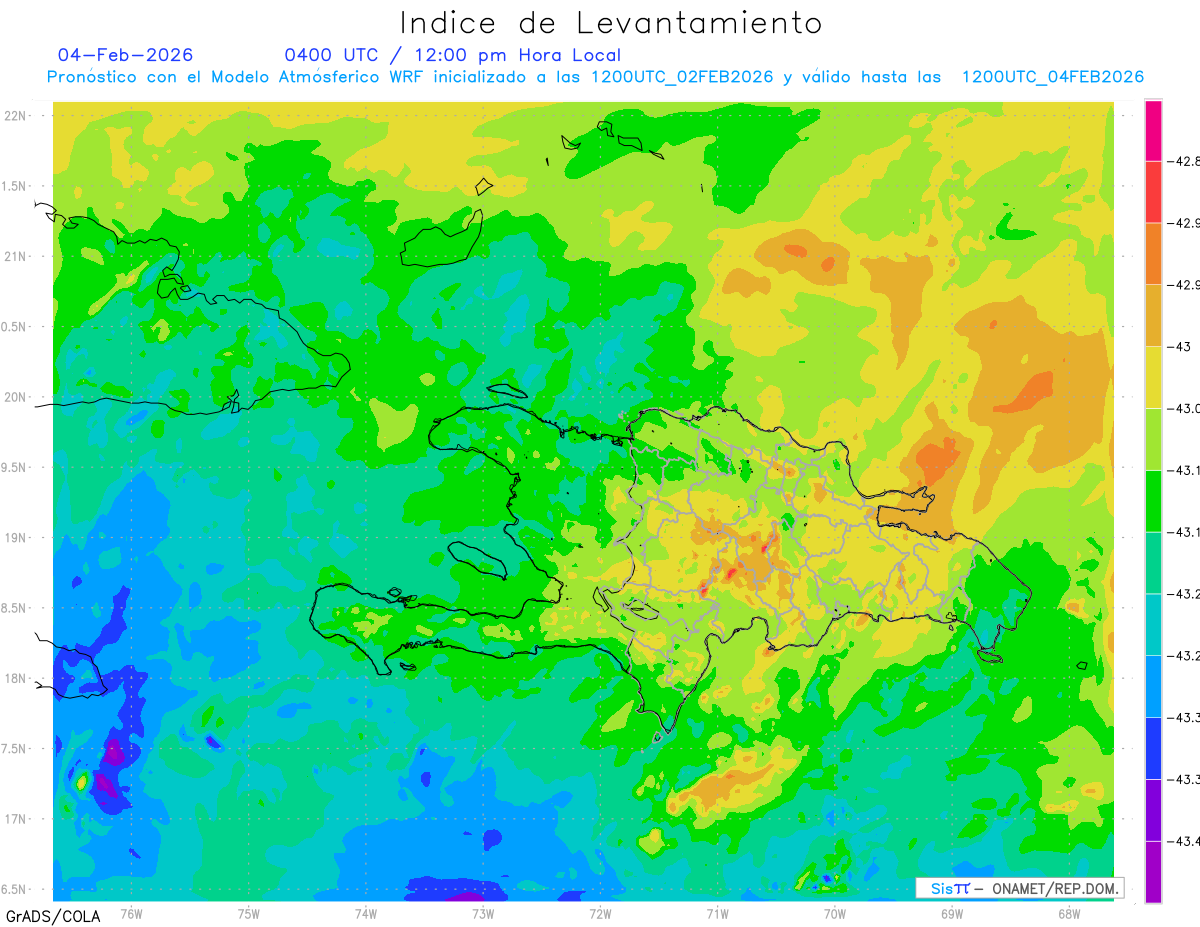Click the 04-Feb-2026 date label

pyautogui.click(x=126, y=55)
